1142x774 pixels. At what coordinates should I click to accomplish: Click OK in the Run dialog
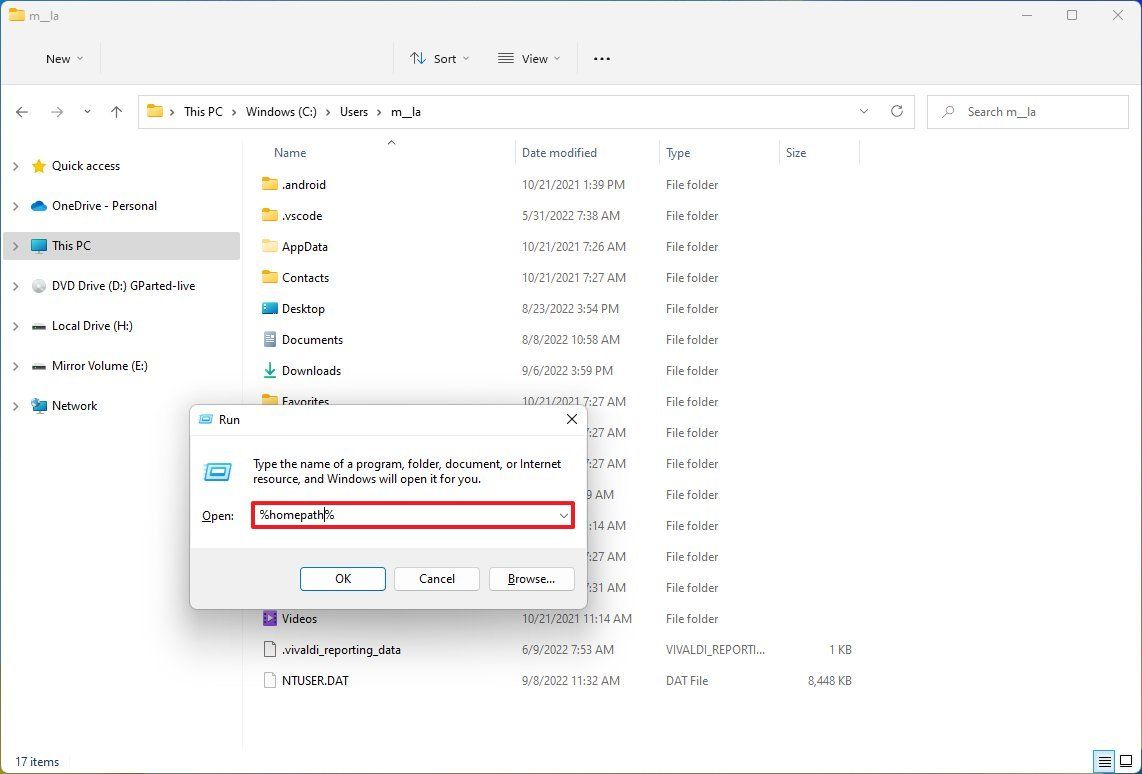[x=342, y=578]
